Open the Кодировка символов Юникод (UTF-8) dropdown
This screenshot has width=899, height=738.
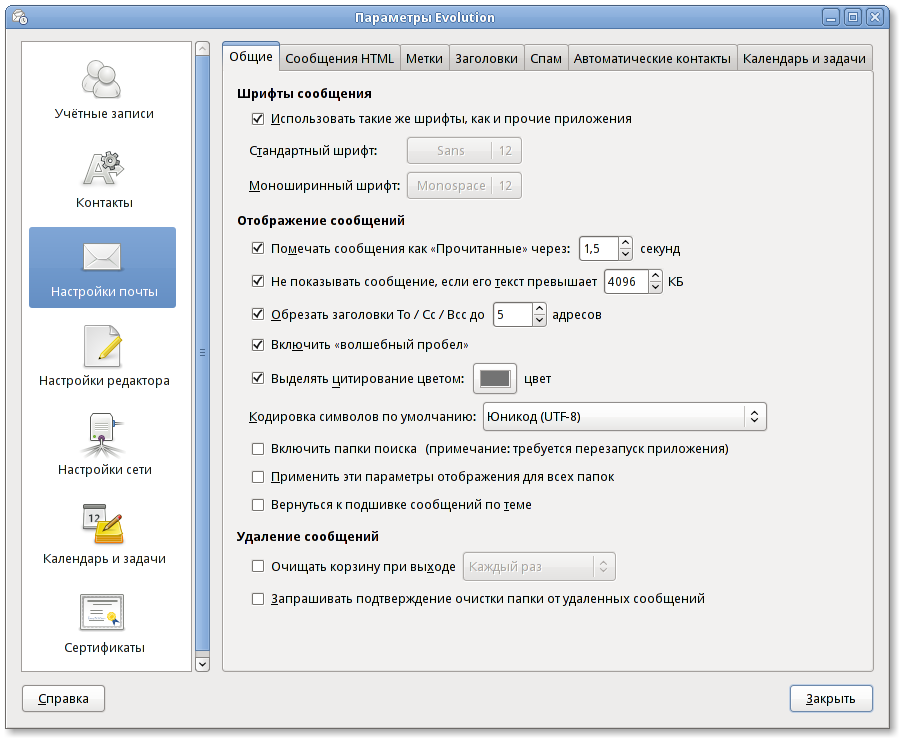coord(624,416)
